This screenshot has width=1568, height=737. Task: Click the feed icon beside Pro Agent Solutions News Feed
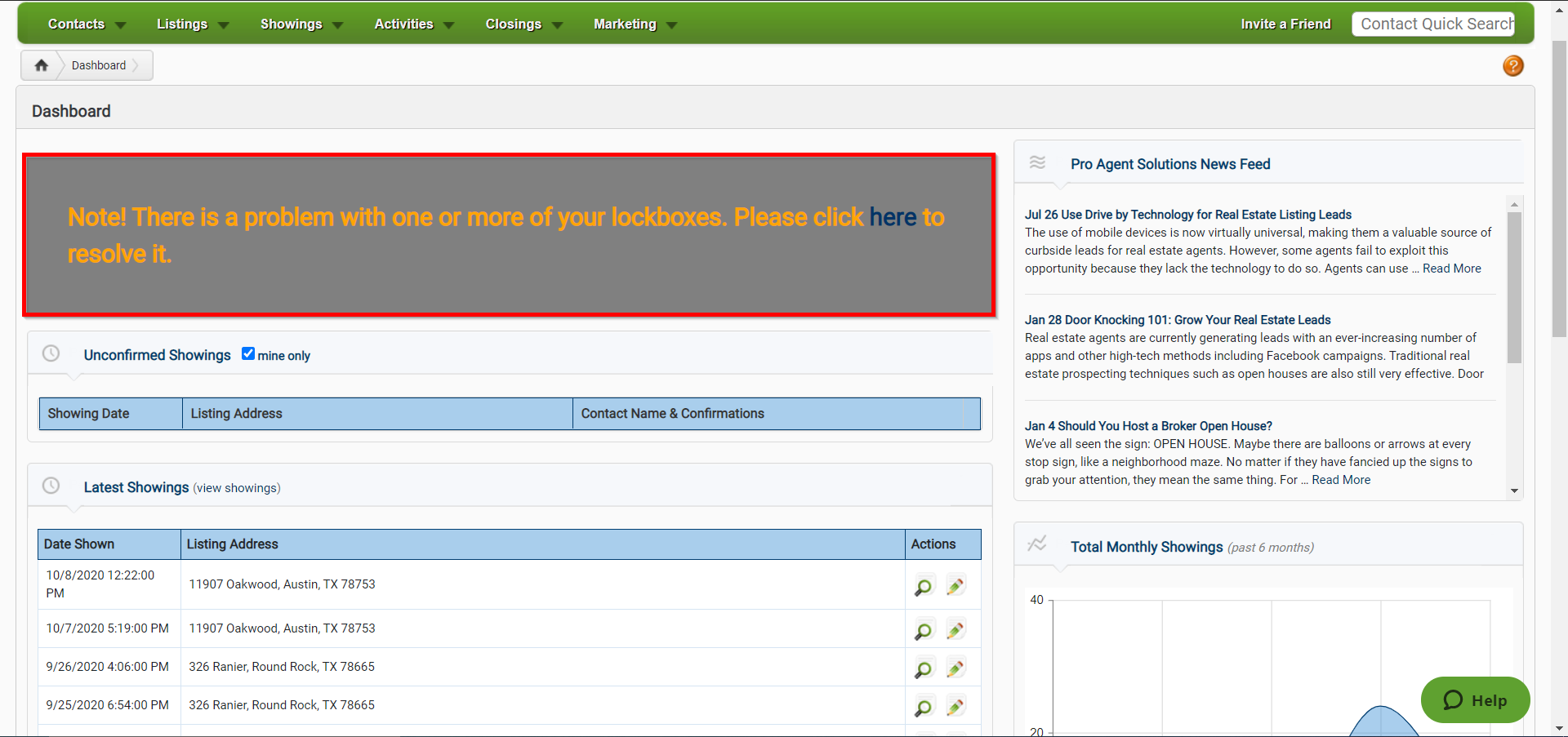coord(1037,162)
